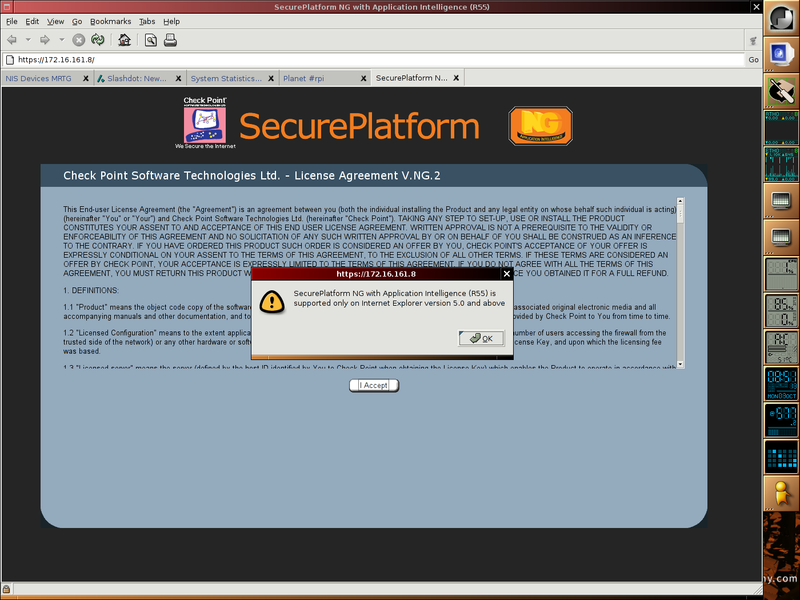Image resolution: width=800 pixels, height=600 pixels.
Task: Close the System Statistics tab
Action: (x=271, y=79)
